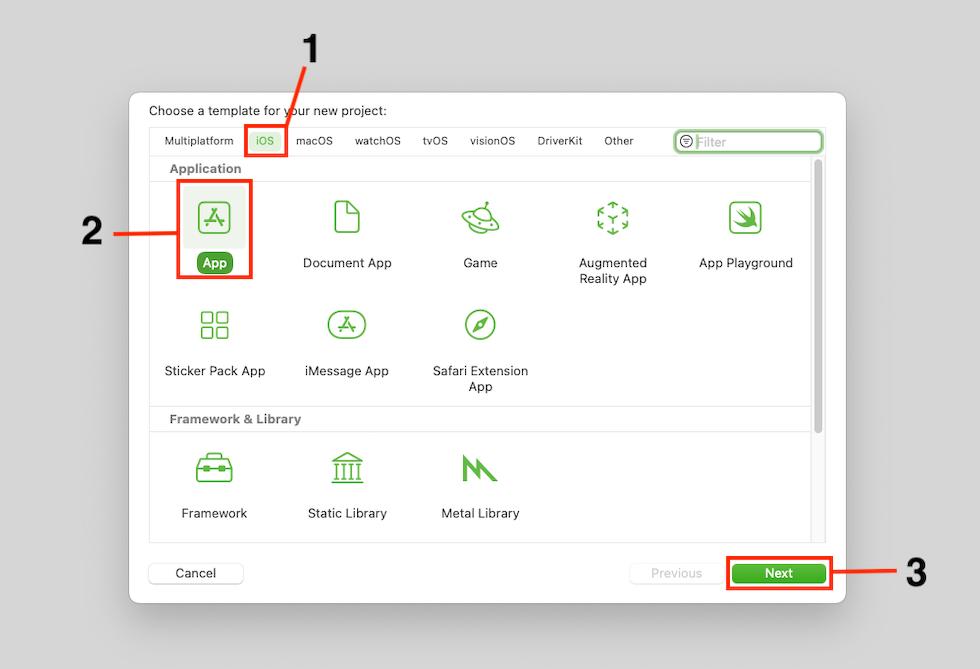Screen dimensions: 980x669
Task: Switch to the iOS tab
Action: pyautogui.click(x=265, y=141)
